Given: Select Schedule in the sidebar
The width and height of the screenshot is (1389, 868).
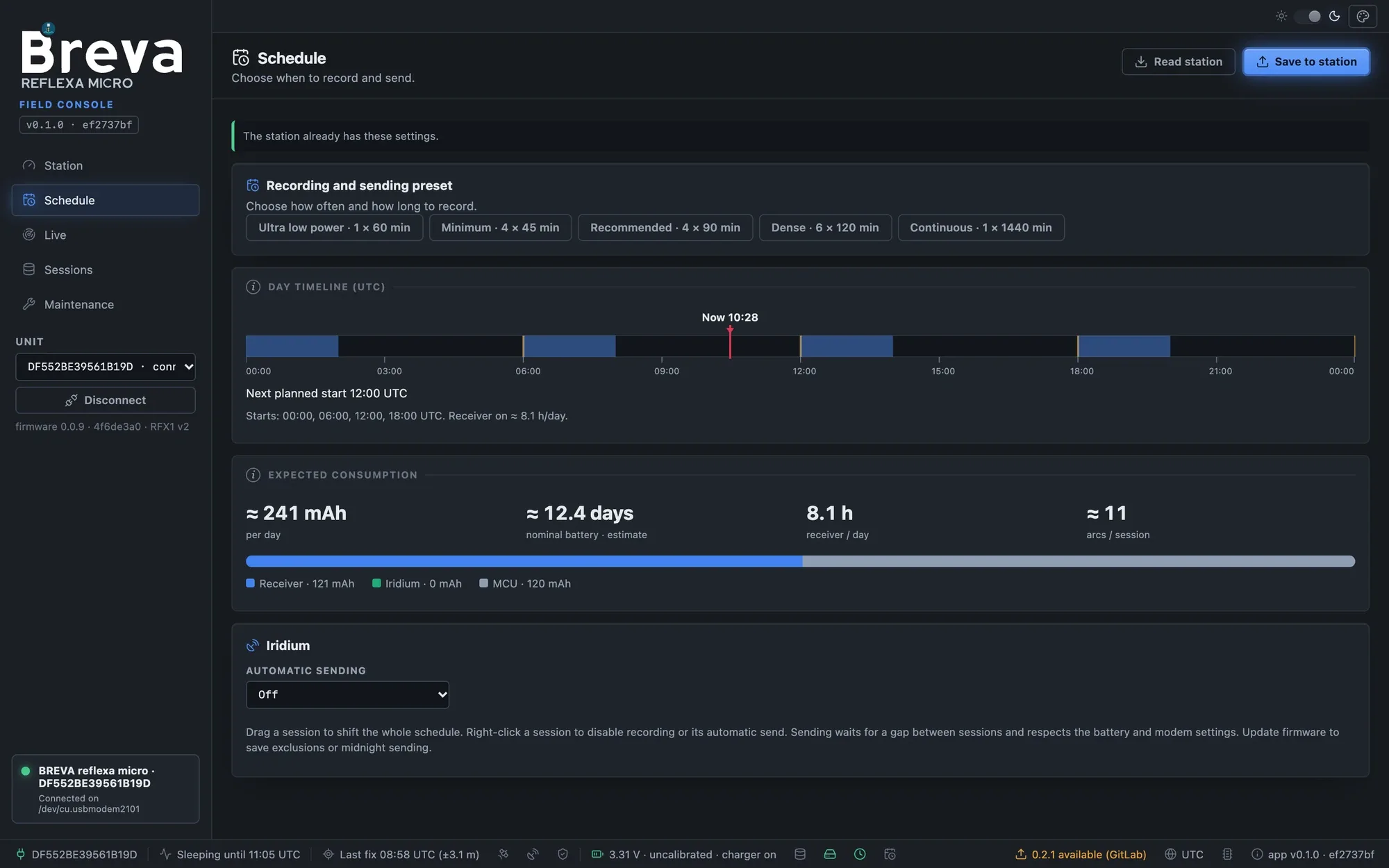Looking at the screenshot, I should (106, 200).
